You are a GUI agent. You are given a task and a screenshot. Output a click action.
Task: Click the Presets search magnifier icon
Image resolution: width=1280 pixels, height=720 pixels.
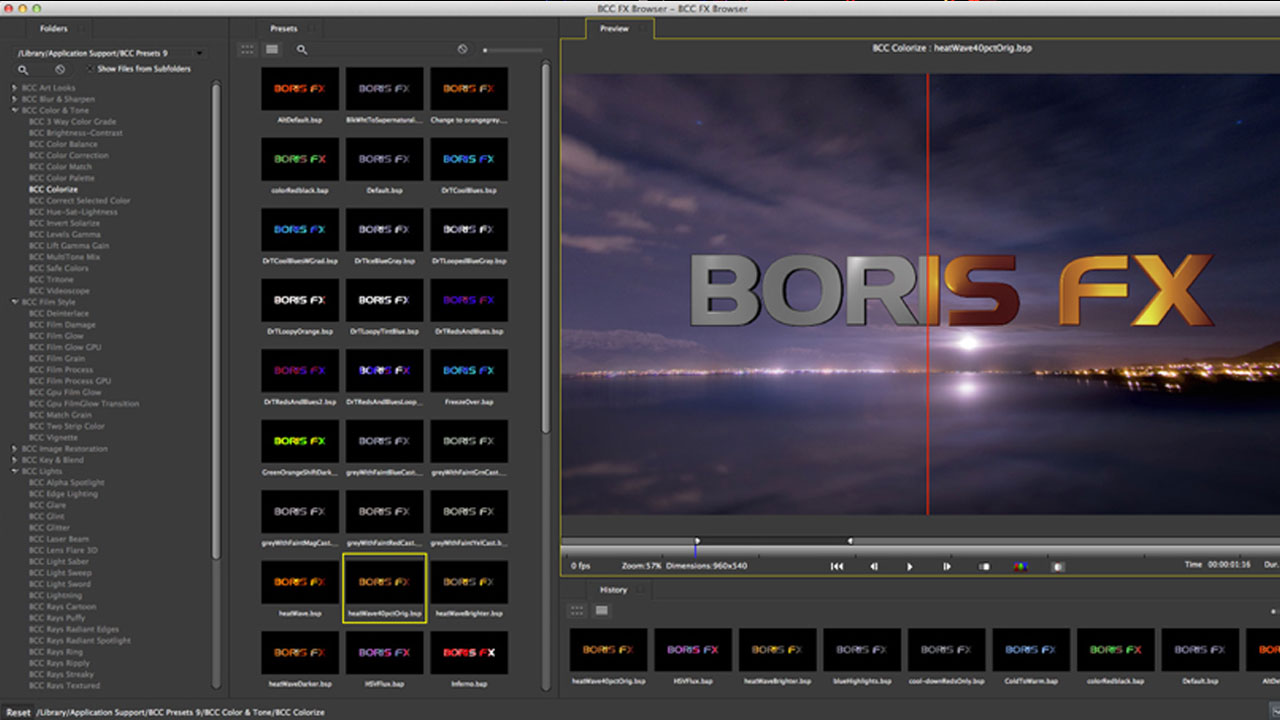click(302, 49)
